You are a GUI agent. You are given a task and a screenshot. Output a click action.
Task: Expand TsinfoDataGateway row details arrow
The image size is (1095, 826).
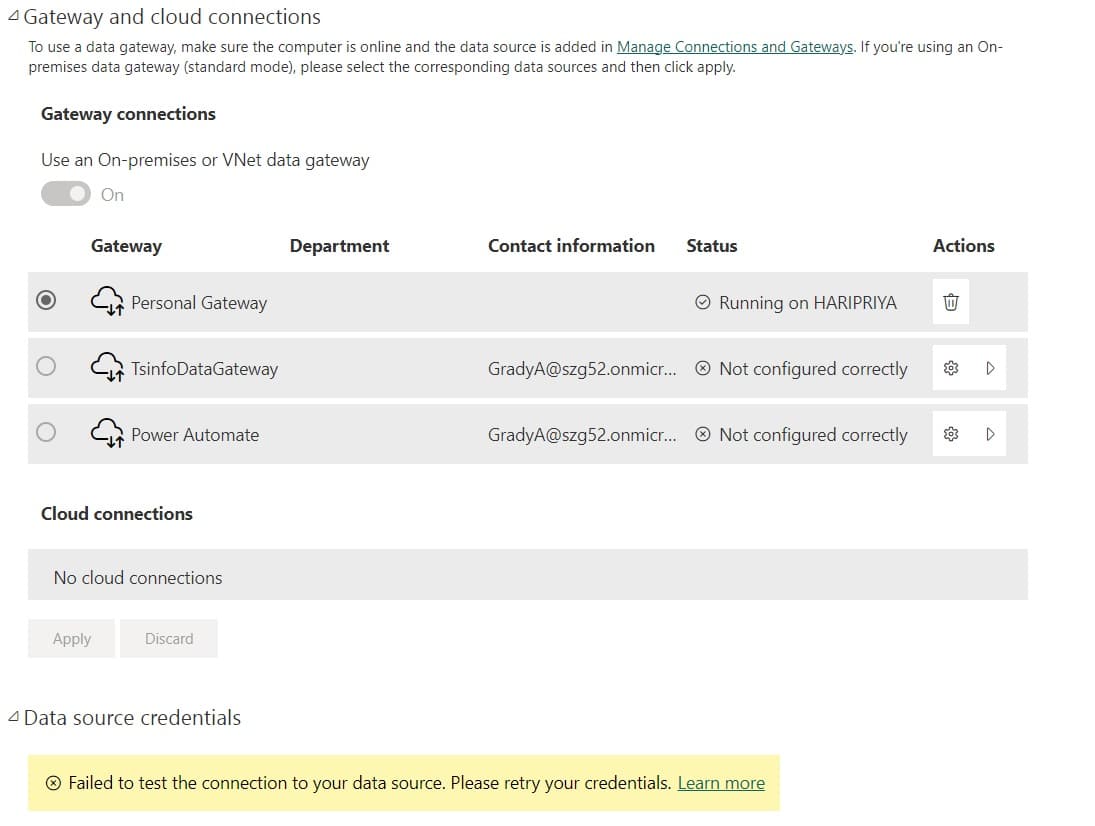coord(990,368)
